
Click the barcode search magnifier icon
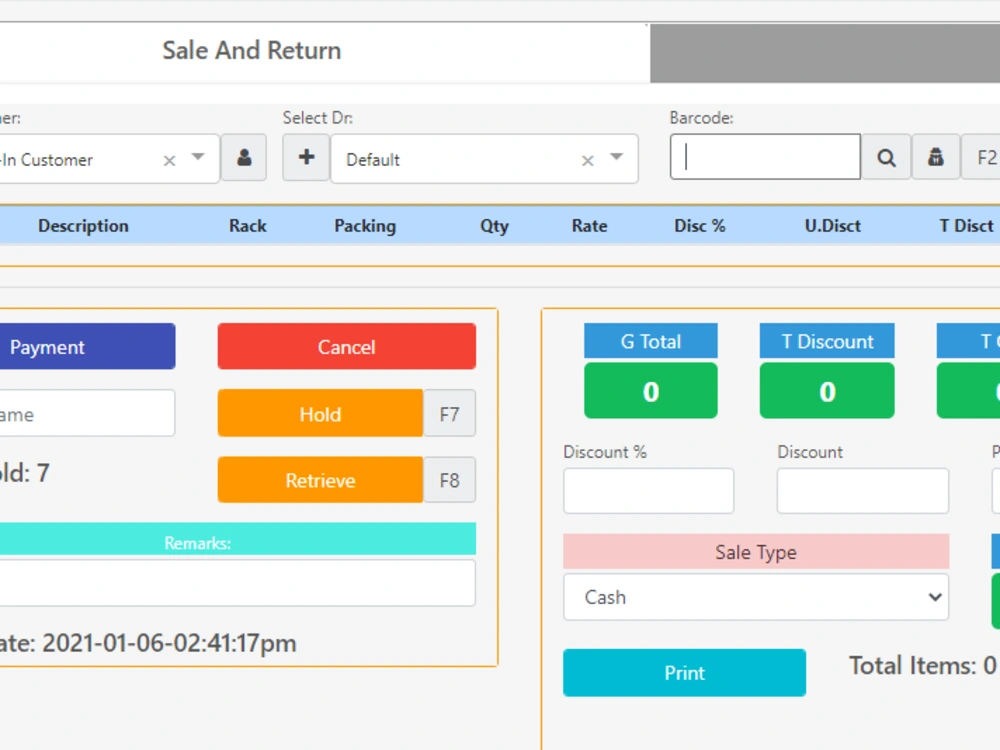pyautogui.click(x=886, y=158)
